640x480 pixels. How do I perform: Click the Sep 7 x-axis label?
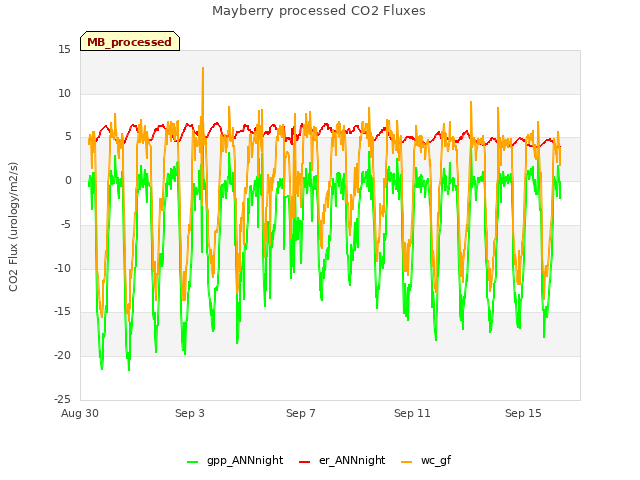(x=301, y=413)
